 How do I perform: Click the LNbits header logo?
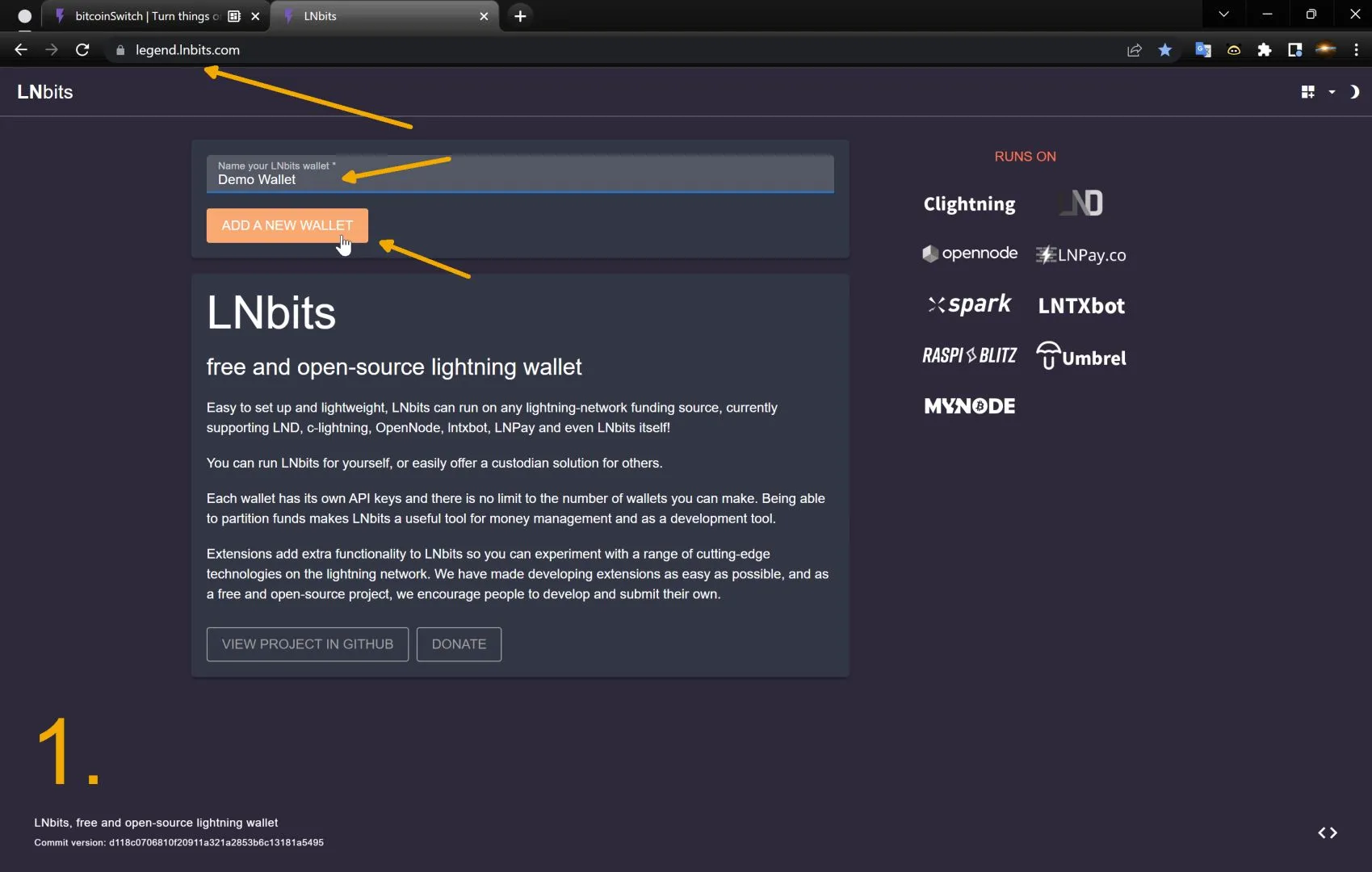45,92
